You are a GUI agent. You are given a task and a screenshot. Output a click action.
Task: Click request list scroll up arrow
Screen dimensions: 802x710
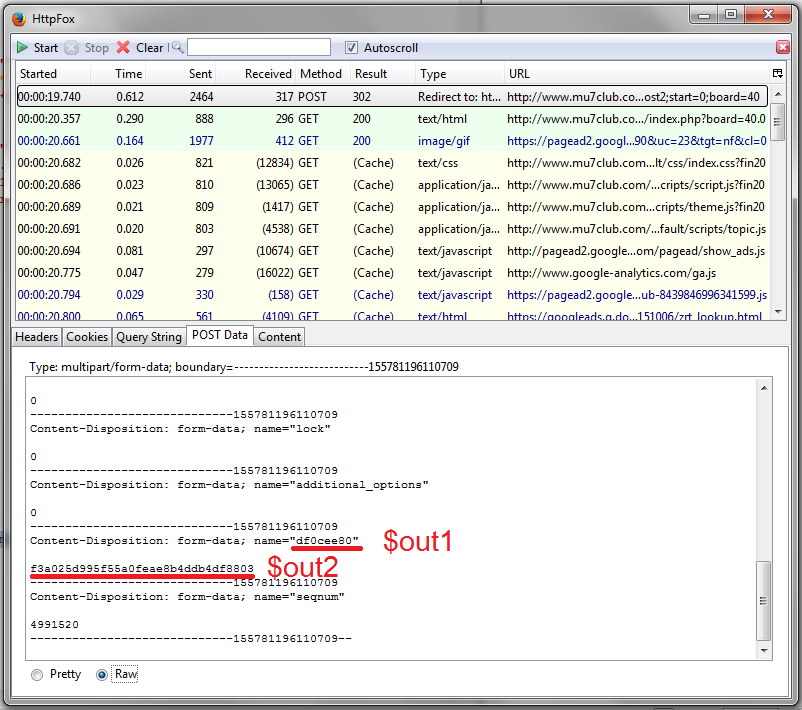point(778,94)
